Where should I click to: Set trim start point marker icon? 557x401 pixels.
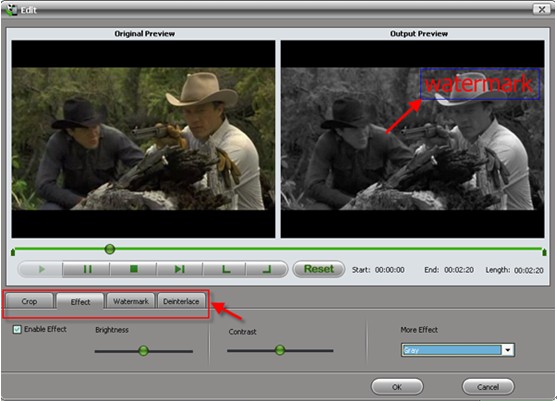click(x=225, y=269)
